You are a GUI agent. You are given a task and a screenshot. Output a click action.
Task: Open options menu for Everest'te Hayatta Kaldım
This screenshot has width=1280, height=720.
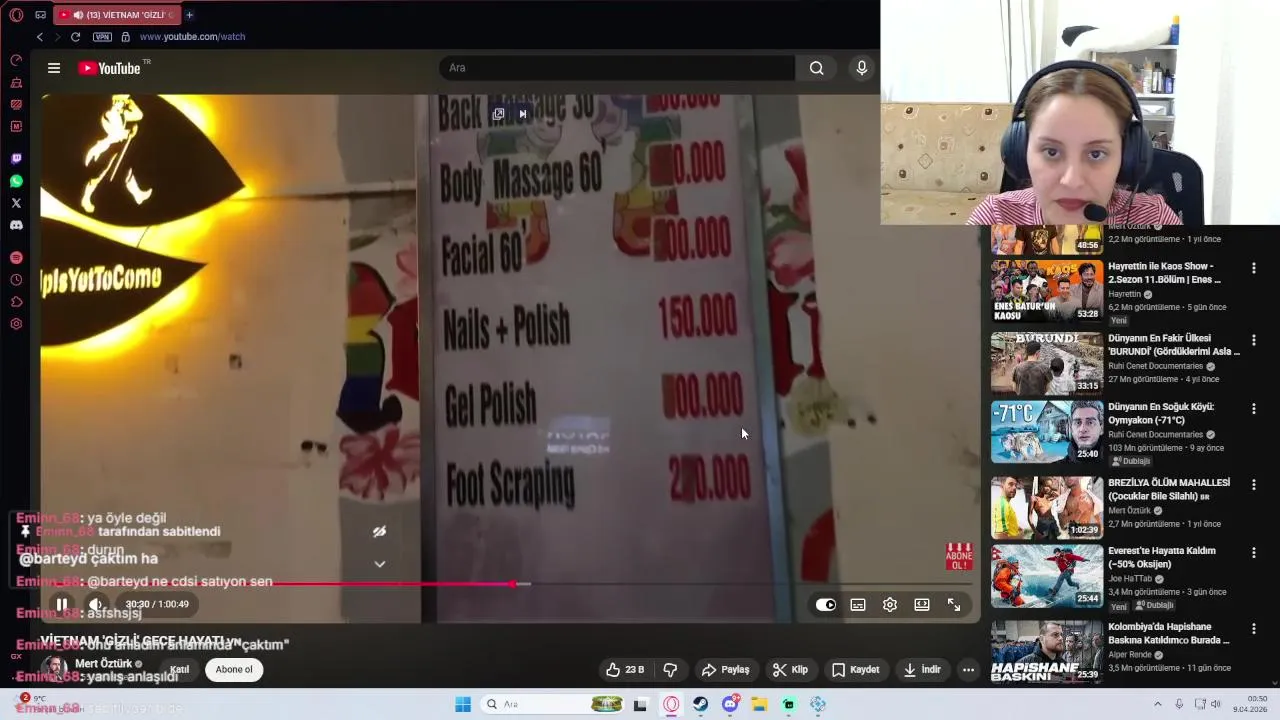pyautogui.click(x=1253, y=552)
